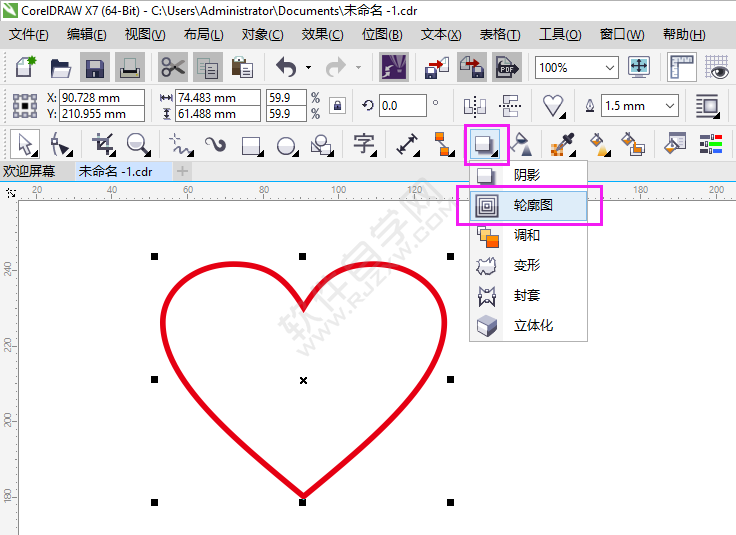Publish to PDF icon
Screen dimensions: 736x535
coord(506,68)
